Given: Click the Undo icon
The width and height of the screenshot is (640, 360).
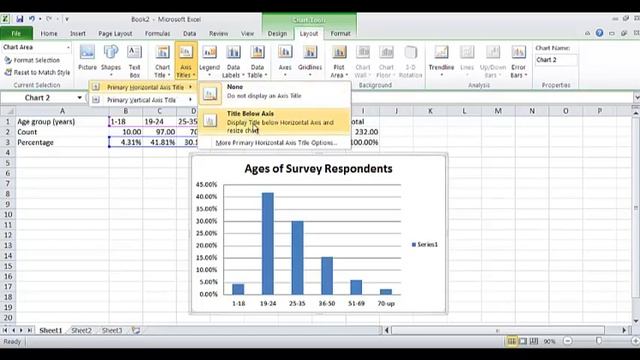Looking at the screenshot, I should point(31,19).
